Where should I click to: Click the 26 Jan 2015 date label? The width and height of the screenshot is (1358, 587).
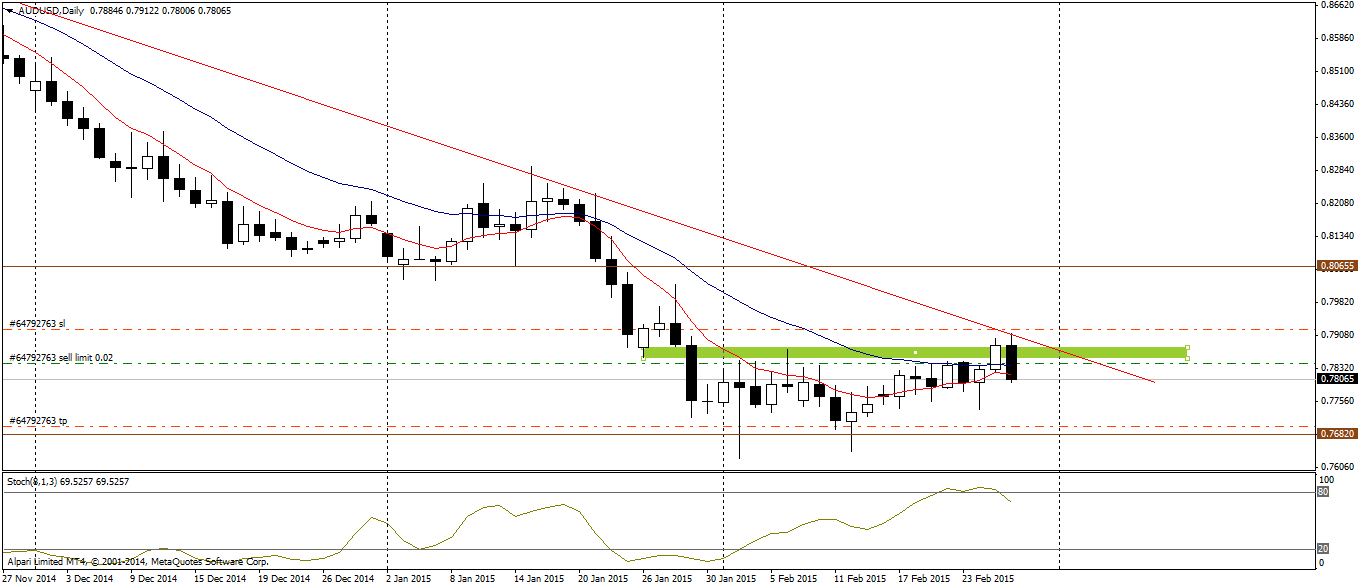click(x=666, y=578)
